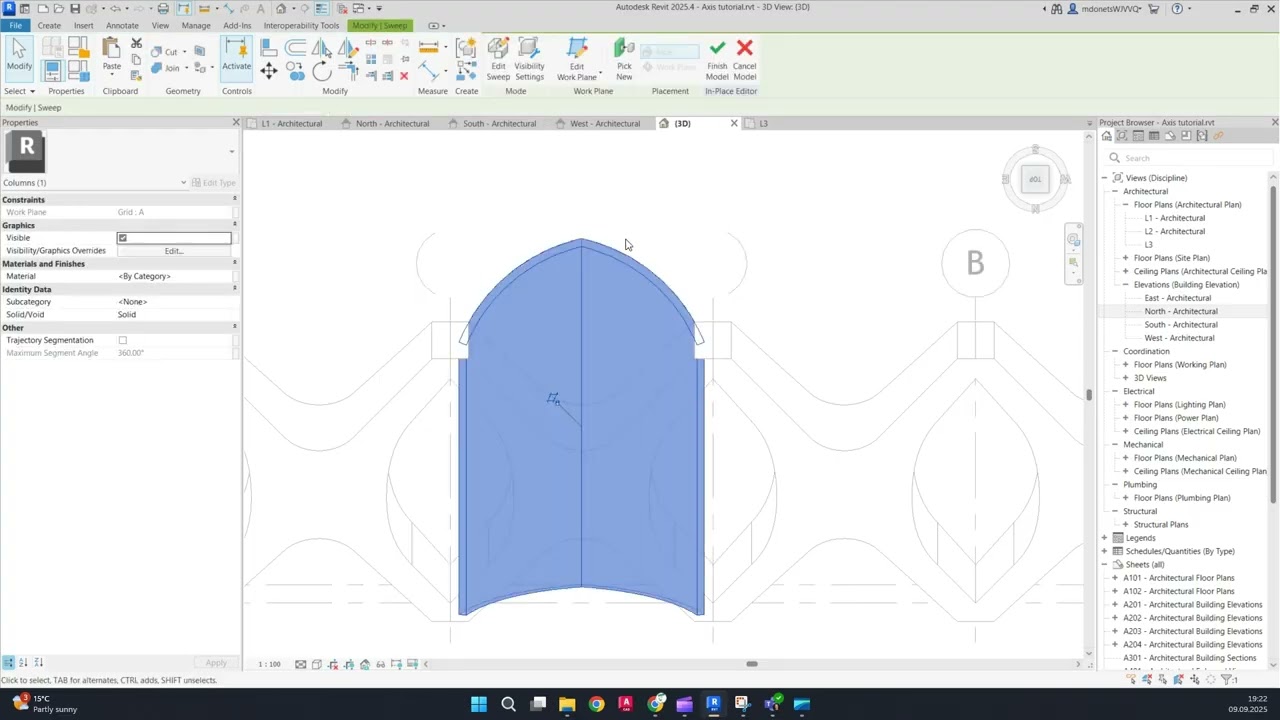Collapse the Constraints section in Properties

234,199
